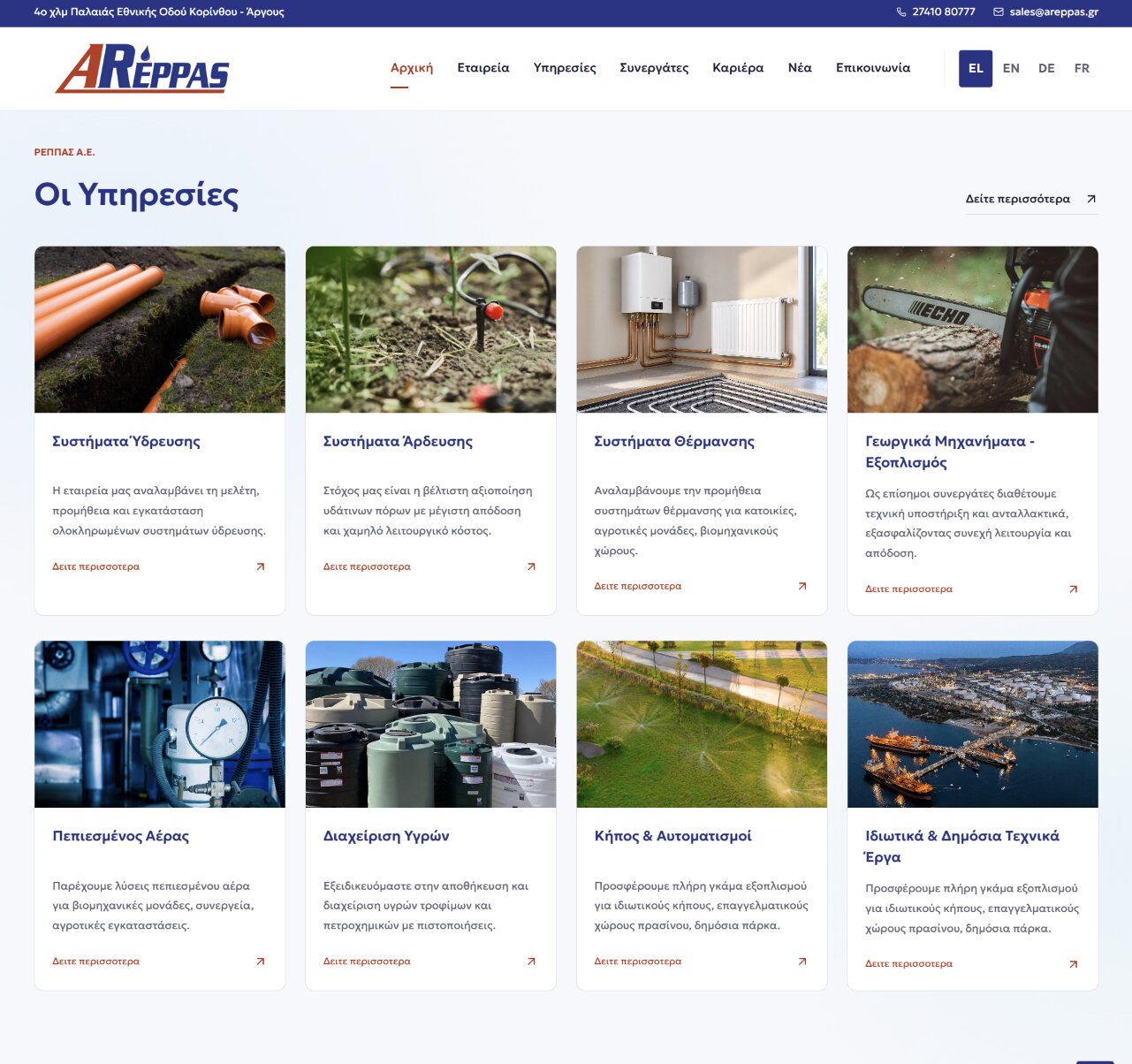Switch language to EN

click(1011, 68)
